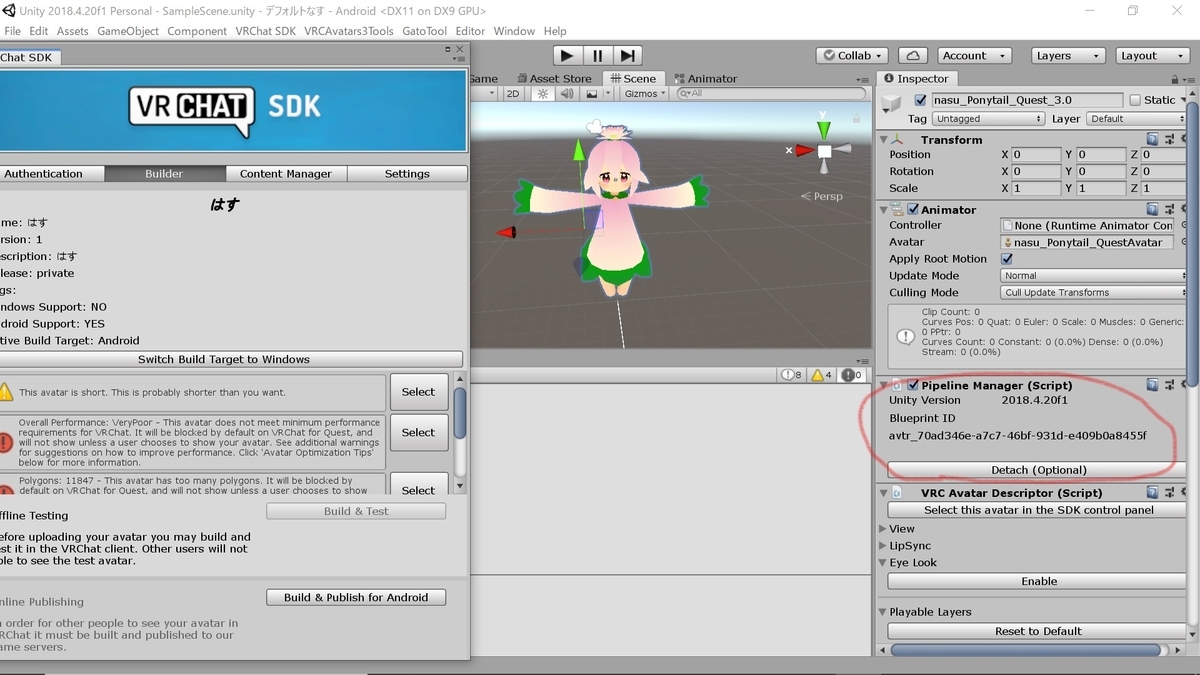Open the Tag dropdown showing Untagged

pyautogui.click(x=988, y=119)
